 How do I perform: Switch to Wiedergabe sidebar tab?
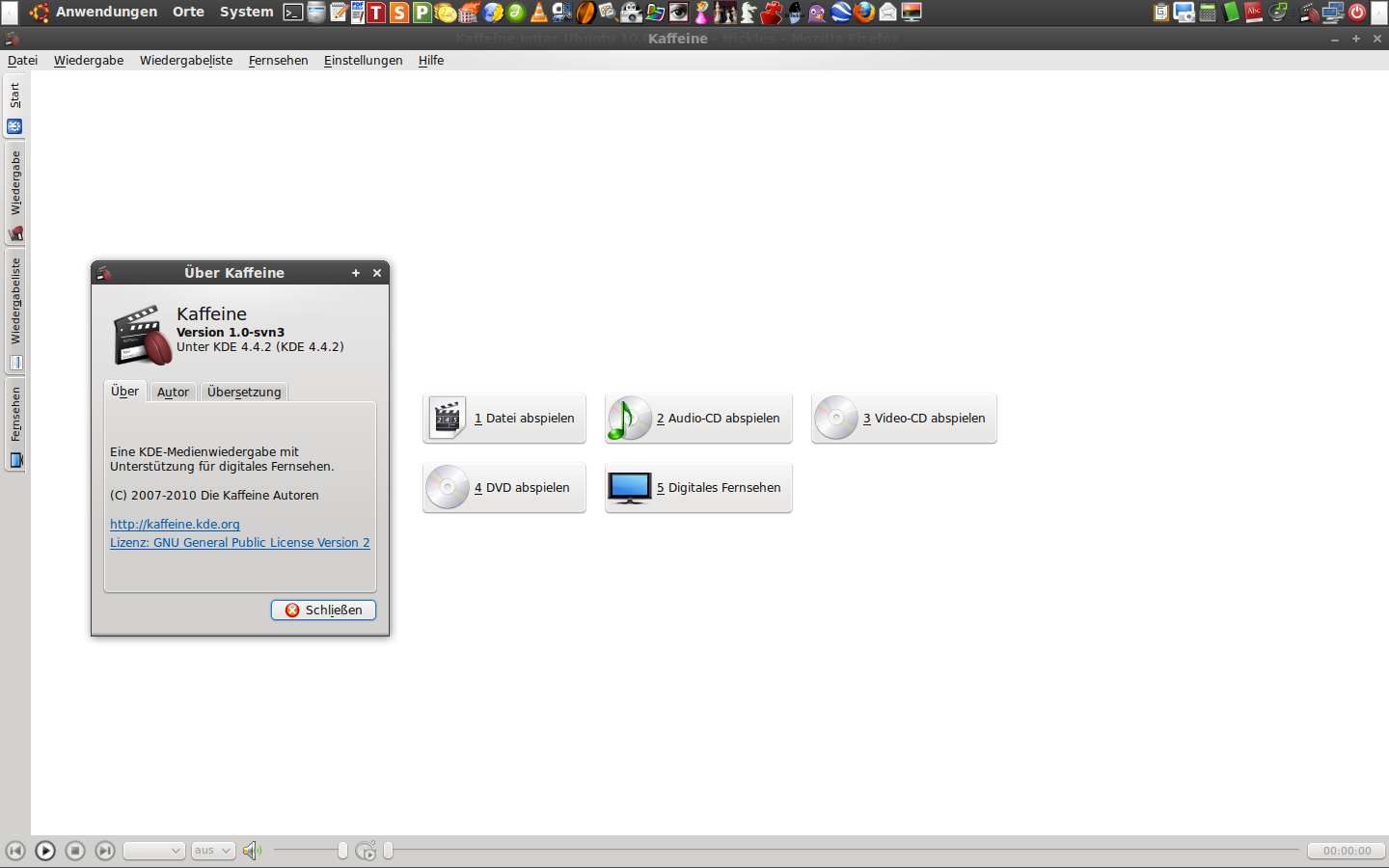14,194
